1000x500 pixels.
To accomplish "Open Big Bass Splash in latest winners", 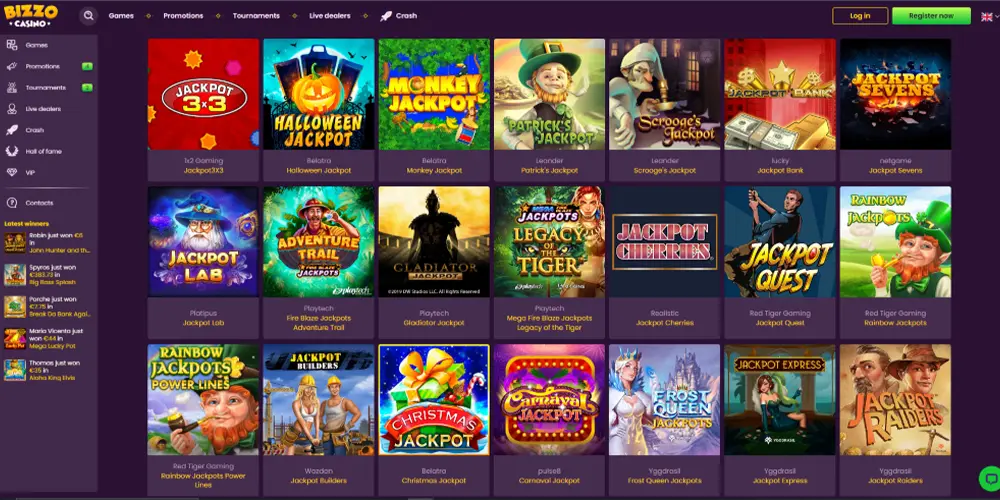I will pyautogui.click(x=52, y=282).
